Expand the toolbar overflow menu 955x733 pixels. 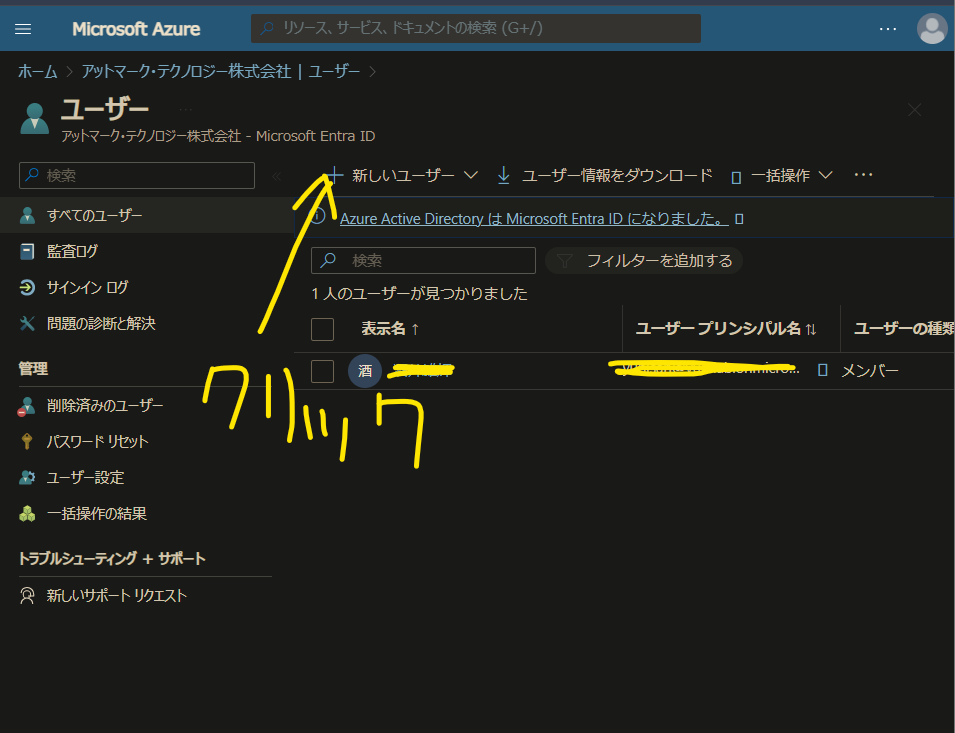coord(862,172)
